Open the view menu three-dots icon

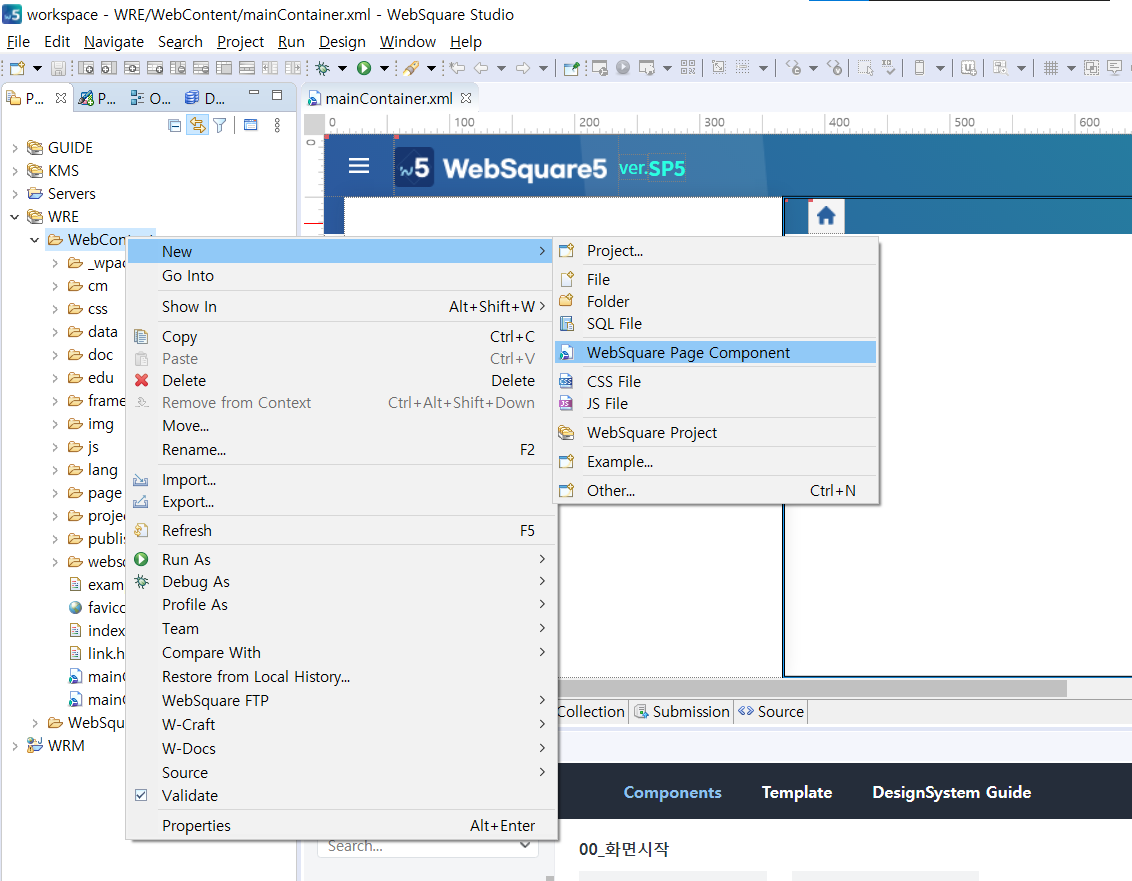point(277,125)
